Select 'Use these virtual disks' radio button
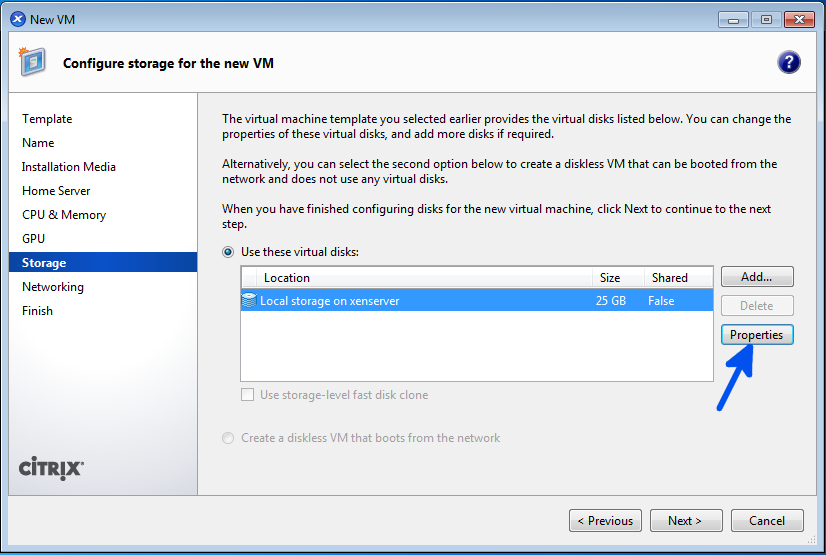This screenshot has width=826, height=555. pos(228,252)
